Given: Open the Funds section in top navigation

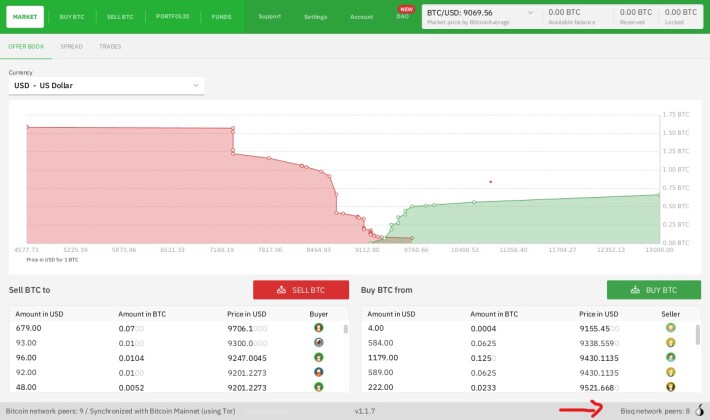Looking at the screenshot, I should 221,17.
